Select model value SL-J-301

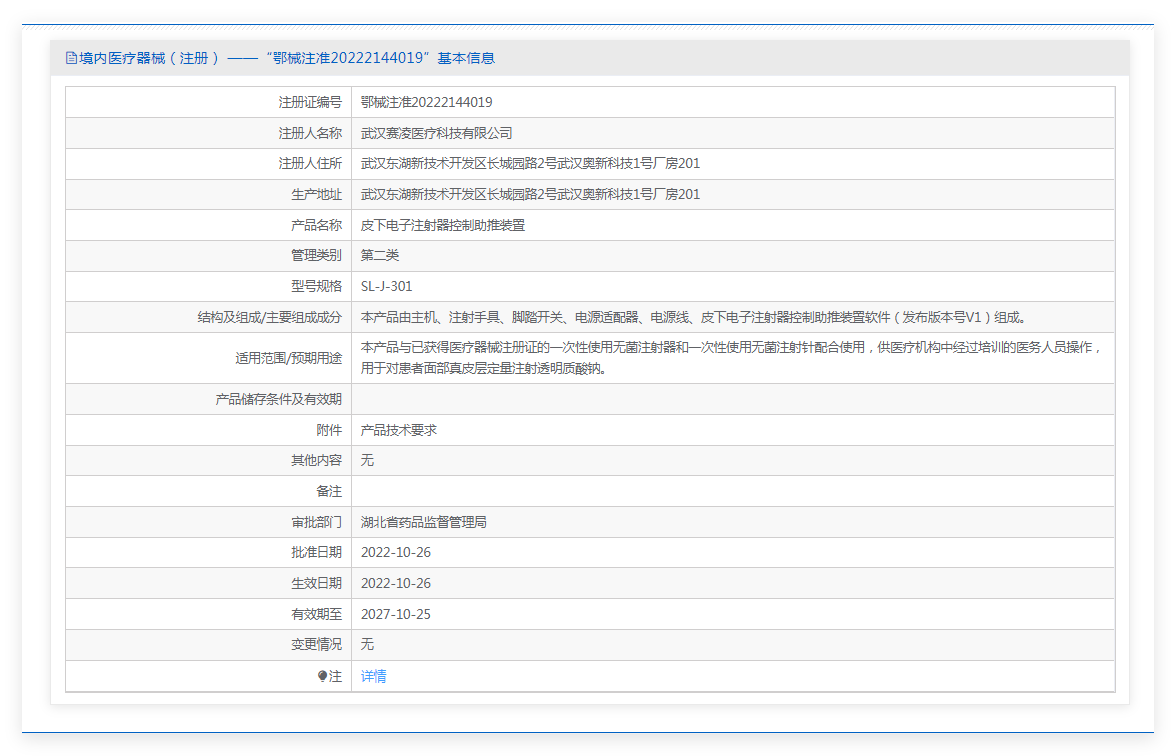386,286
